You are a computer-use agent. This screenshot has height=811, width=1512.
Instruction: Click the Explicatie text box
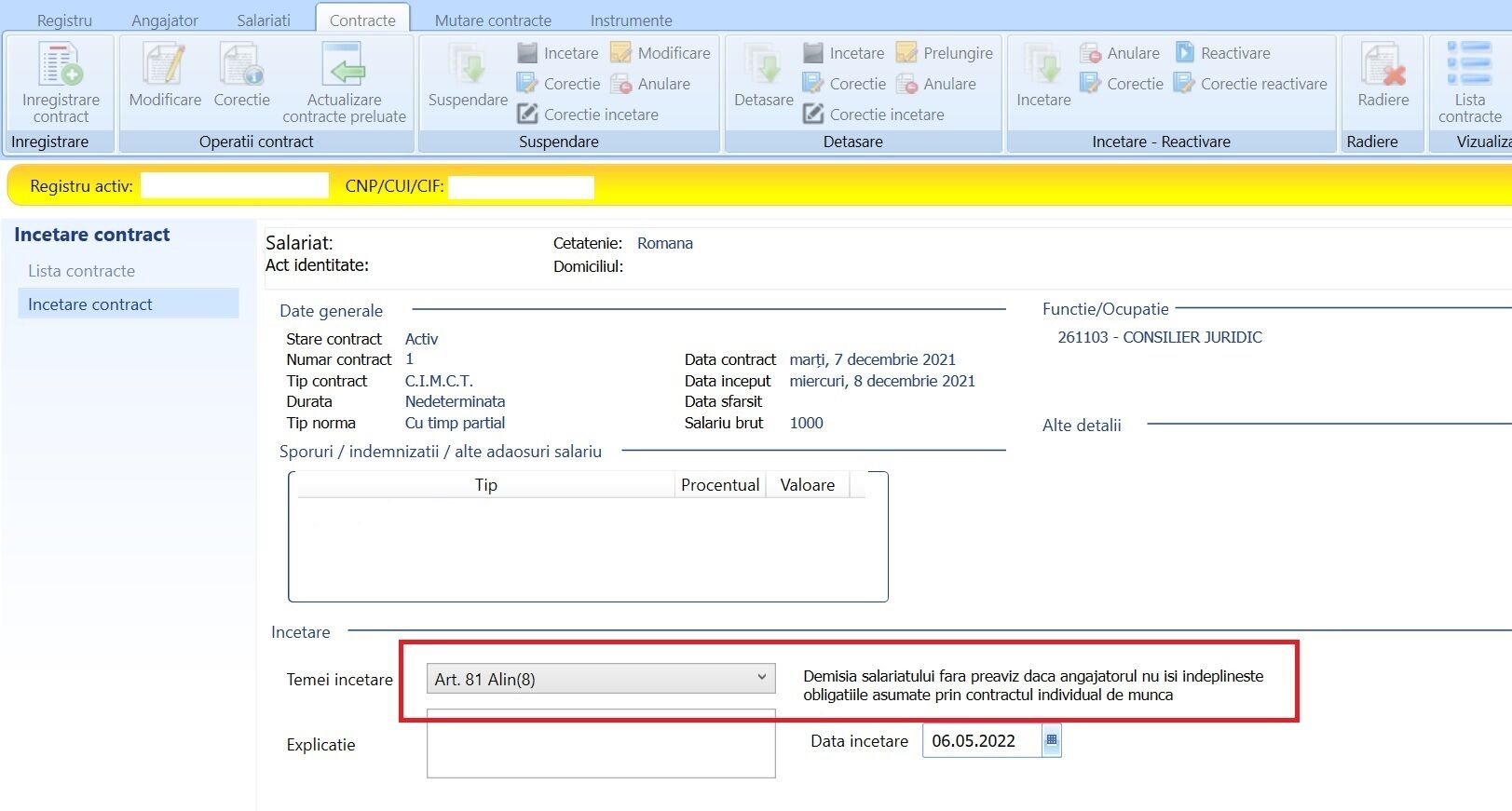[x=601, y=743]
